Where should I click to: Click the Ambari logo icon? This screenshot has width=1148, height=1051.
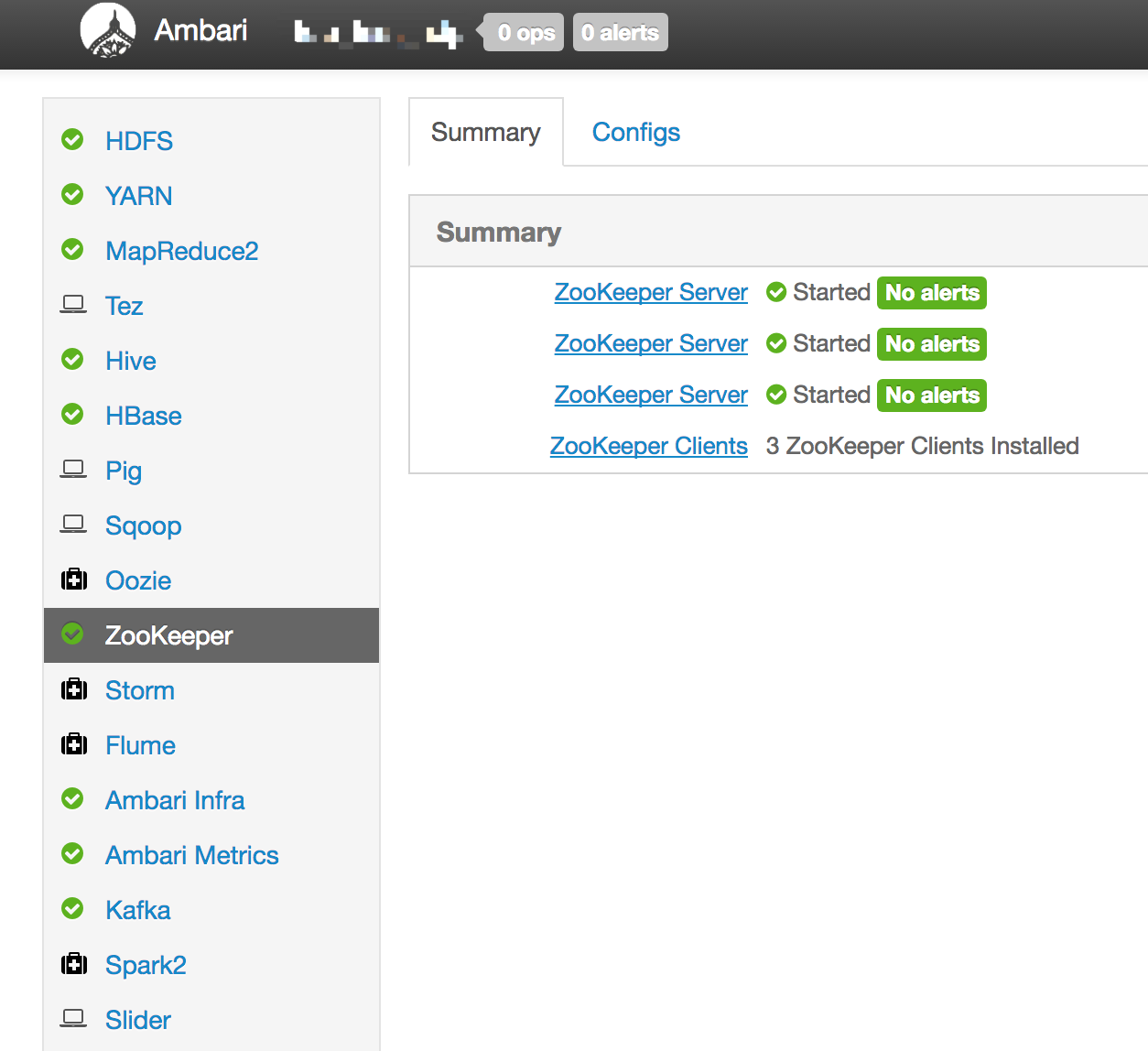click(x=108, y=31)
